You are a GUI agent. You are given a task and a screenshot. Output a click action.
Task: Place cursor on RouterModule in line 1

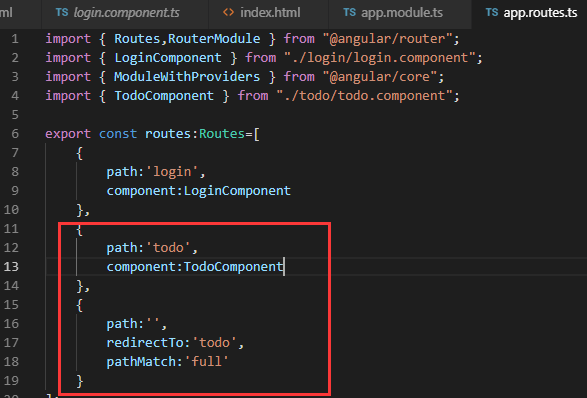pos(214,39)
